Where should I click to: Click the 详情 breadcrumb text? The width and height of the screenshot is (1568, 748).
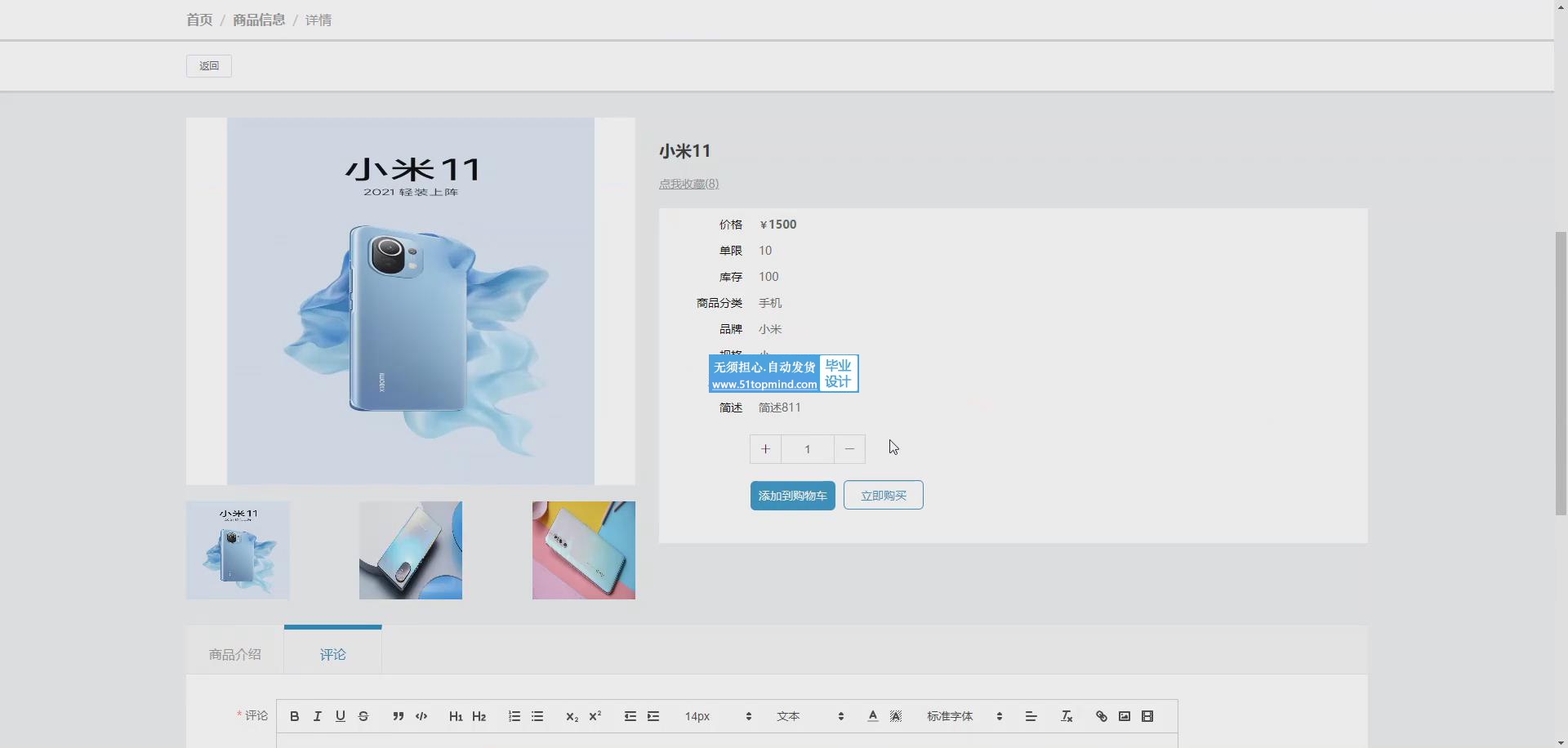coord(318,20)
